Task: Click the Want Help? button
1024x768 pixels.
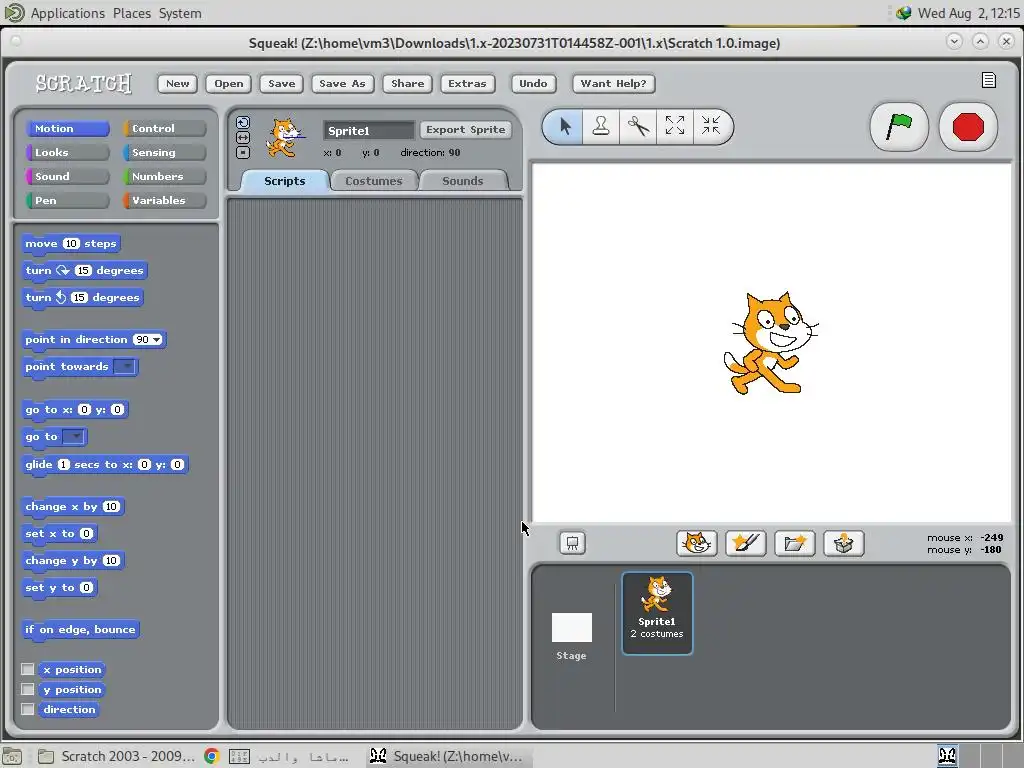Action: (x=613, y=84)
